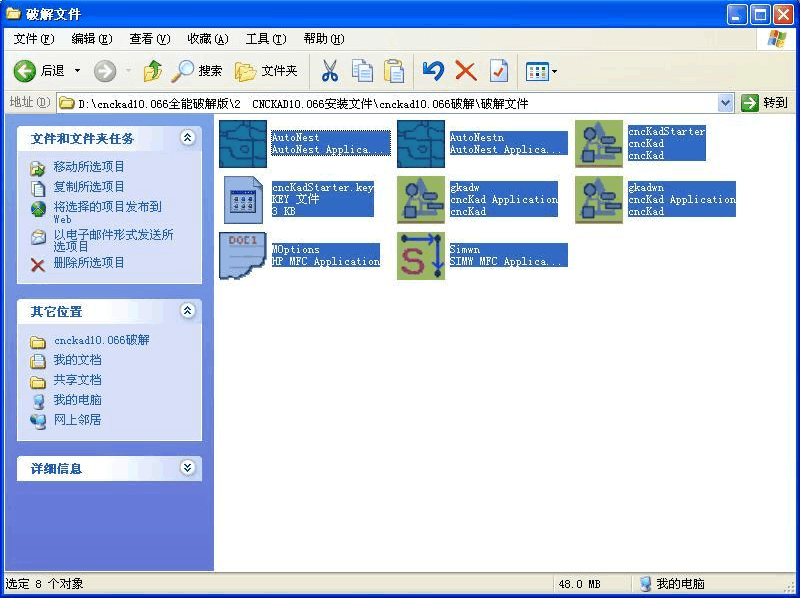The height and width of the screenshot is (598, 801).
Task: Expand the 详细信息 panel
Action: (x=187, y=467)
